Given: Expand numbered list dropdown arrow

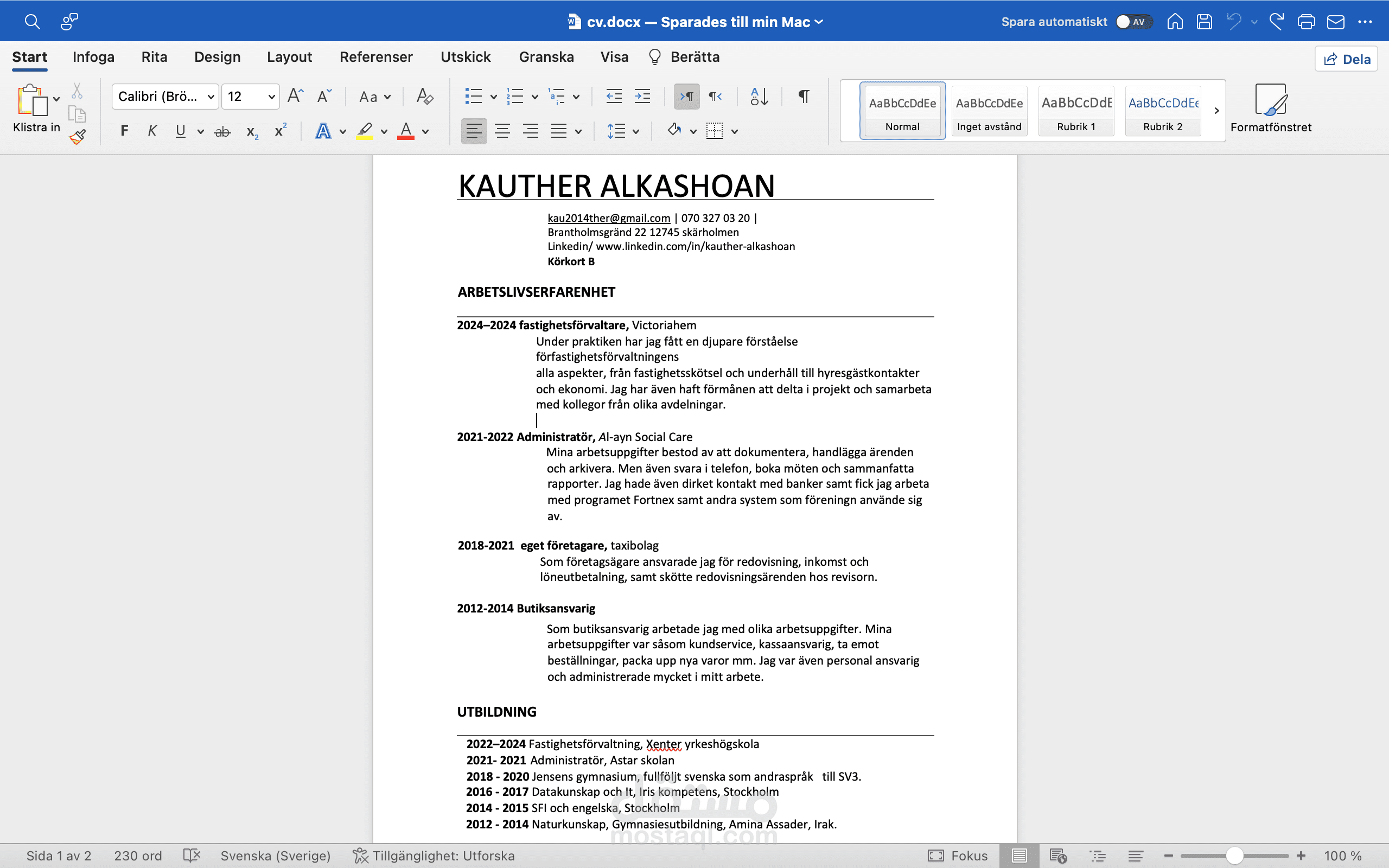Looking at the screenshot, I should click(534, 97).
